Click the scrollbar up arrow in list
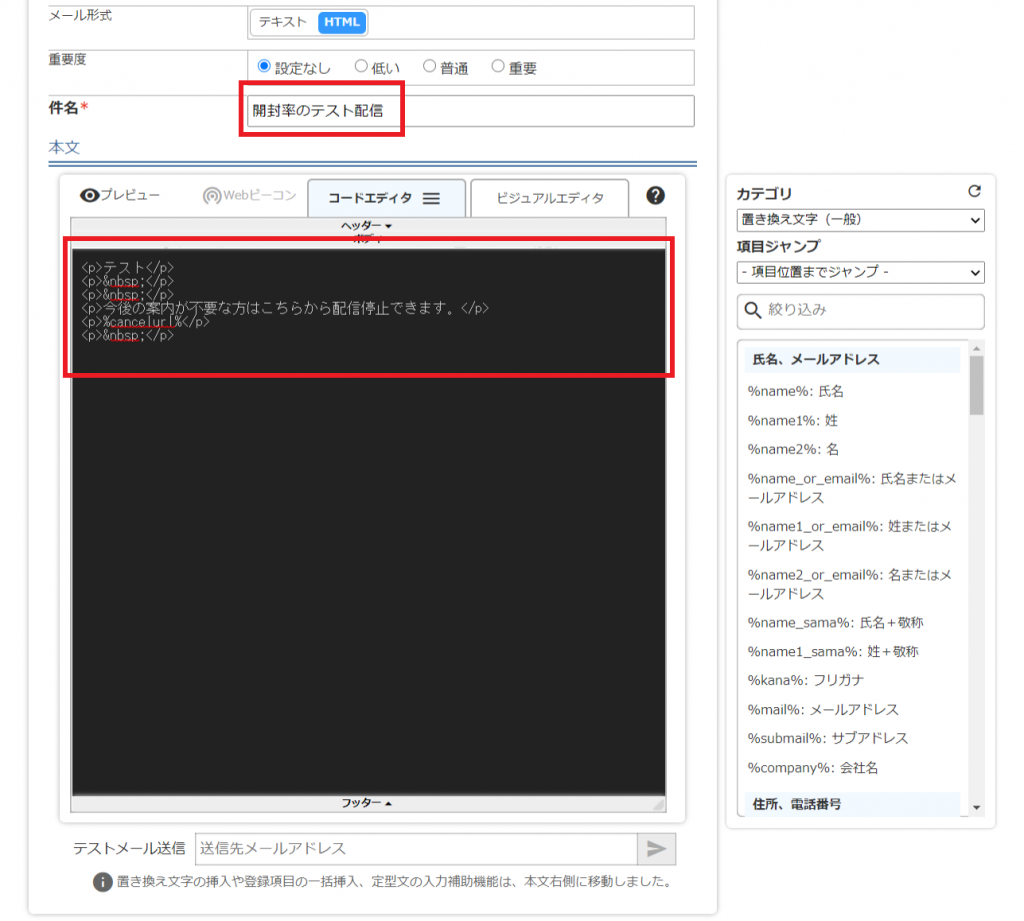This screenshot has width=1024, height=921. click(976, 349)
